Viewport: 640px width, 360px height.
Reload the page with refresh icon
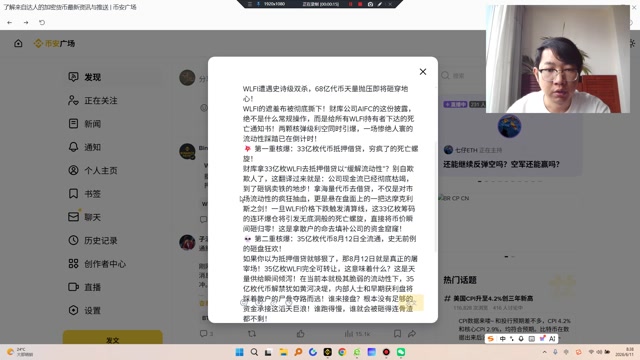[42, 22]
